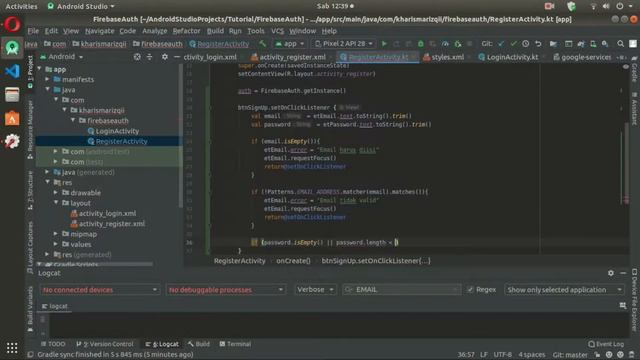640x360 pixels.
Task: Revert changes with Git rollback arrow icon
Action: coord(538,44)
